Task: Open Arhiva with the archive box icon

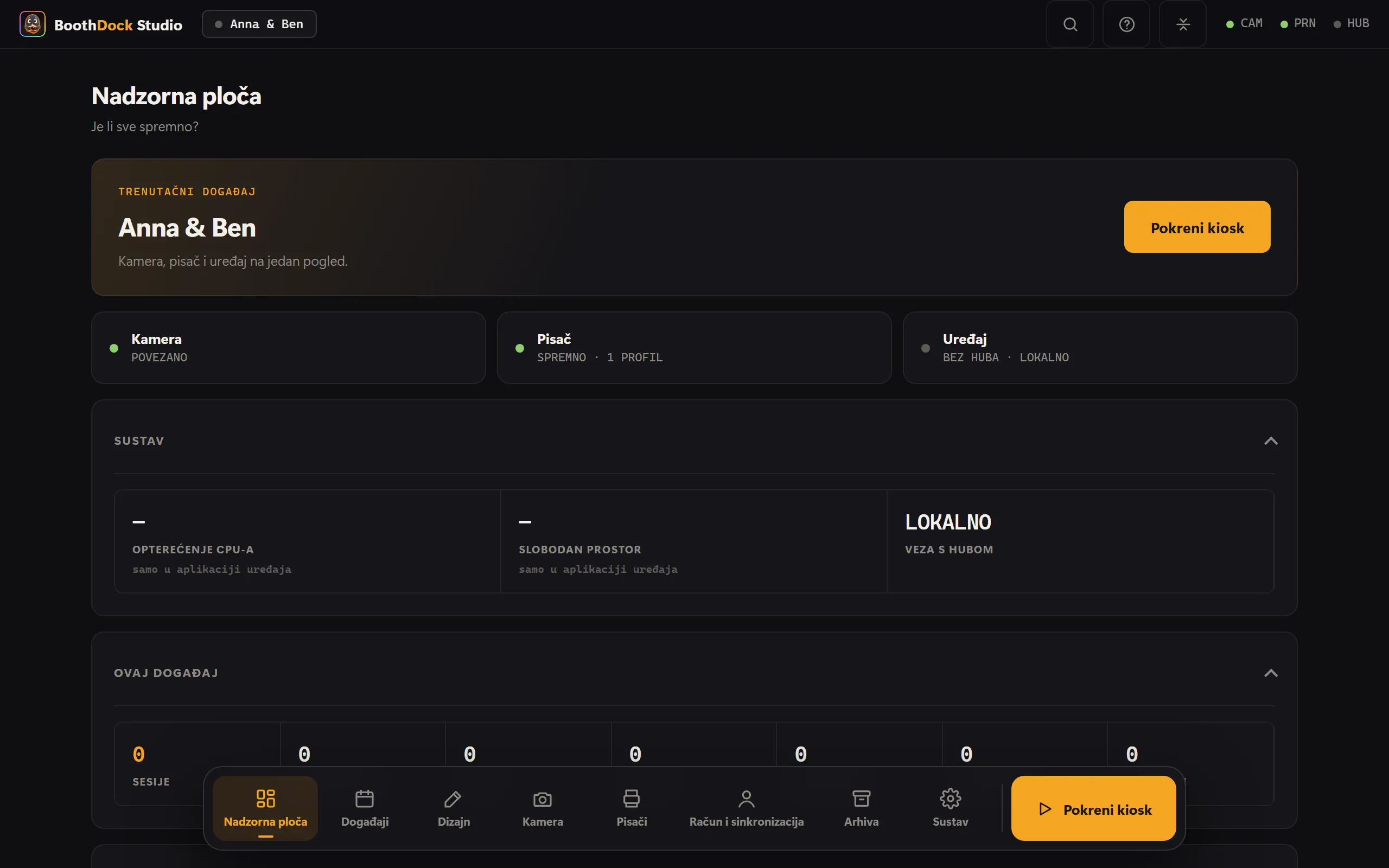Action: click(x=861, y=808)
